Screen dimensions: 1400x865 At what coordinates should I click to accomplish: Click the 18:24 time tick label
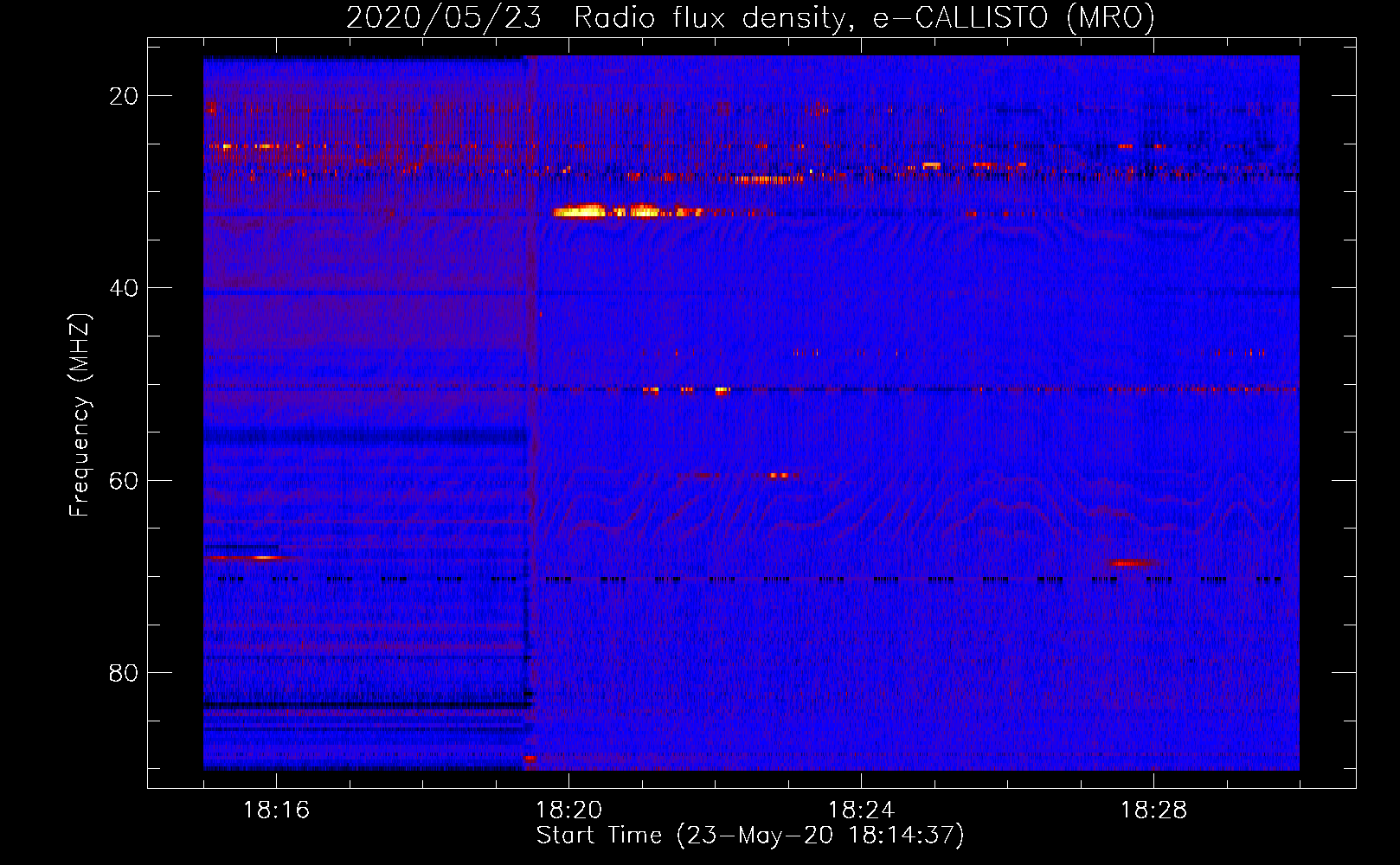[x=861, y=811]
